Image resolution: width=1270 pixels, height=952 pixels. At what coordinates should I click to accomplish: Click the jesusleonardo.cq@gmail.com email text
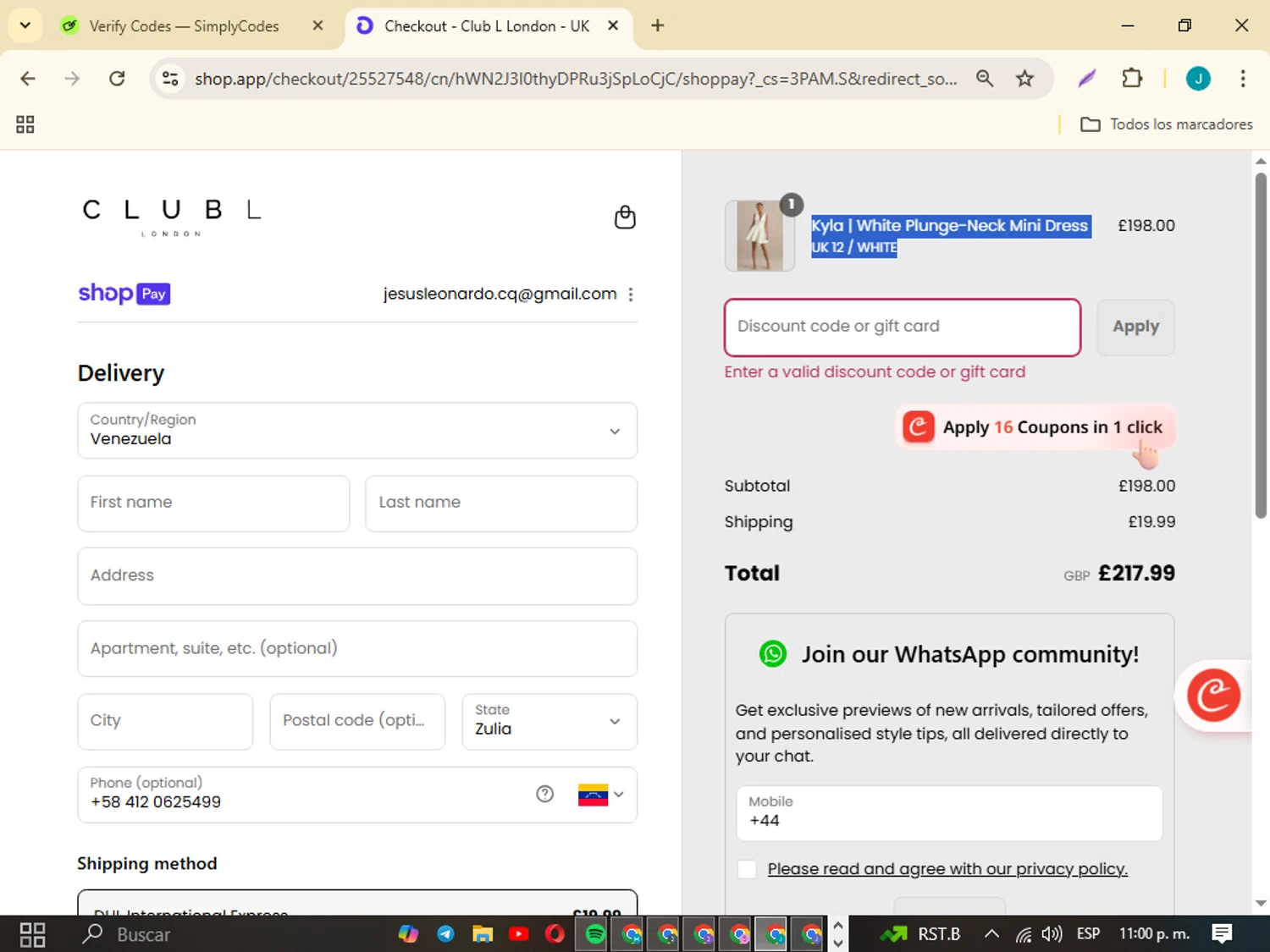click(x=500, y=294)
